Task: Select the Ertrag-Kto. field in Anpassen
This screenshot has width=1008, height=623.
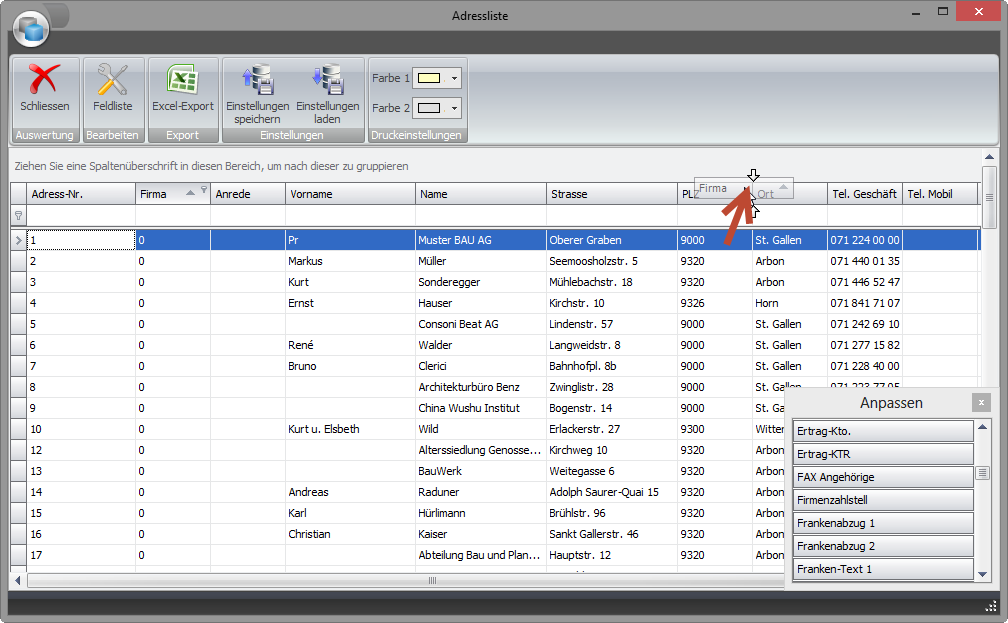Action: (882, 431)
